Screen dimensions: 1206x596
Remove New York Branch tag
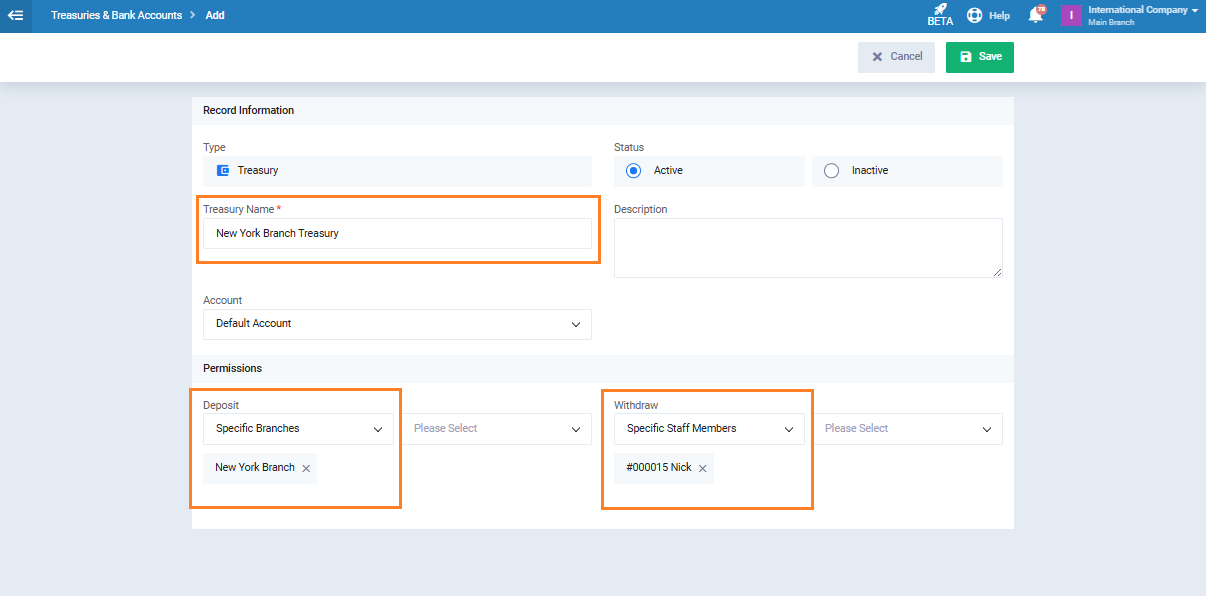tap(306, 468)
